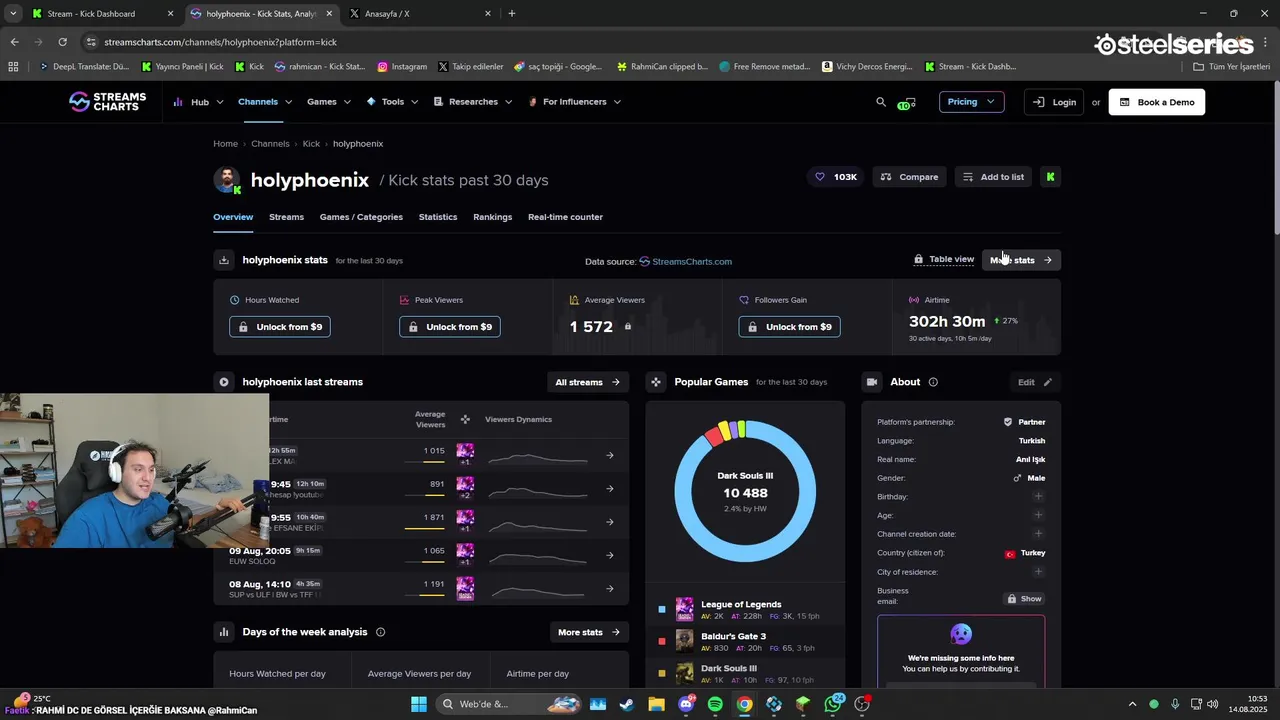Open Spotify from the taskbar
Viewport: 1280px width, 720px height.
[715, 704]
